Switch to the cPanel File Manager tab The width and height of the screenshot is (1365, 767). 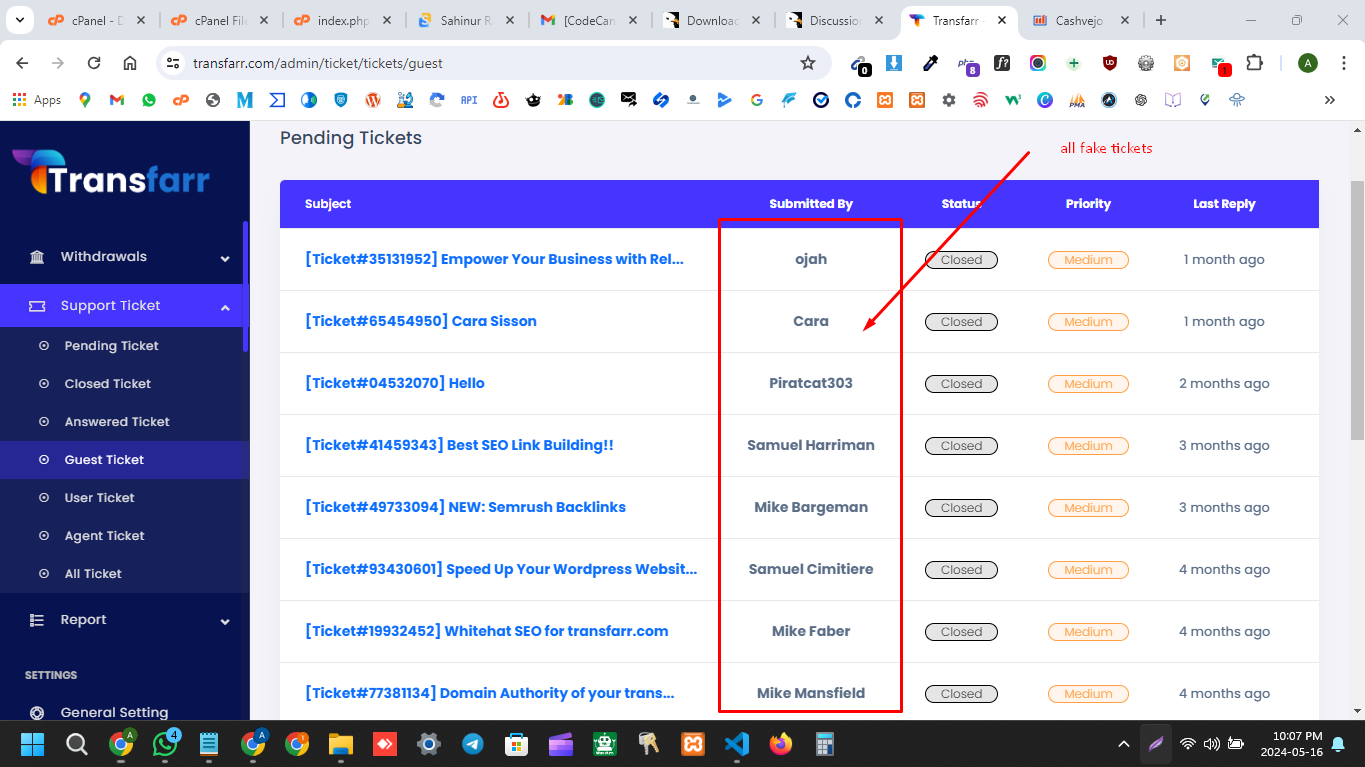click(x=220, y=20)
